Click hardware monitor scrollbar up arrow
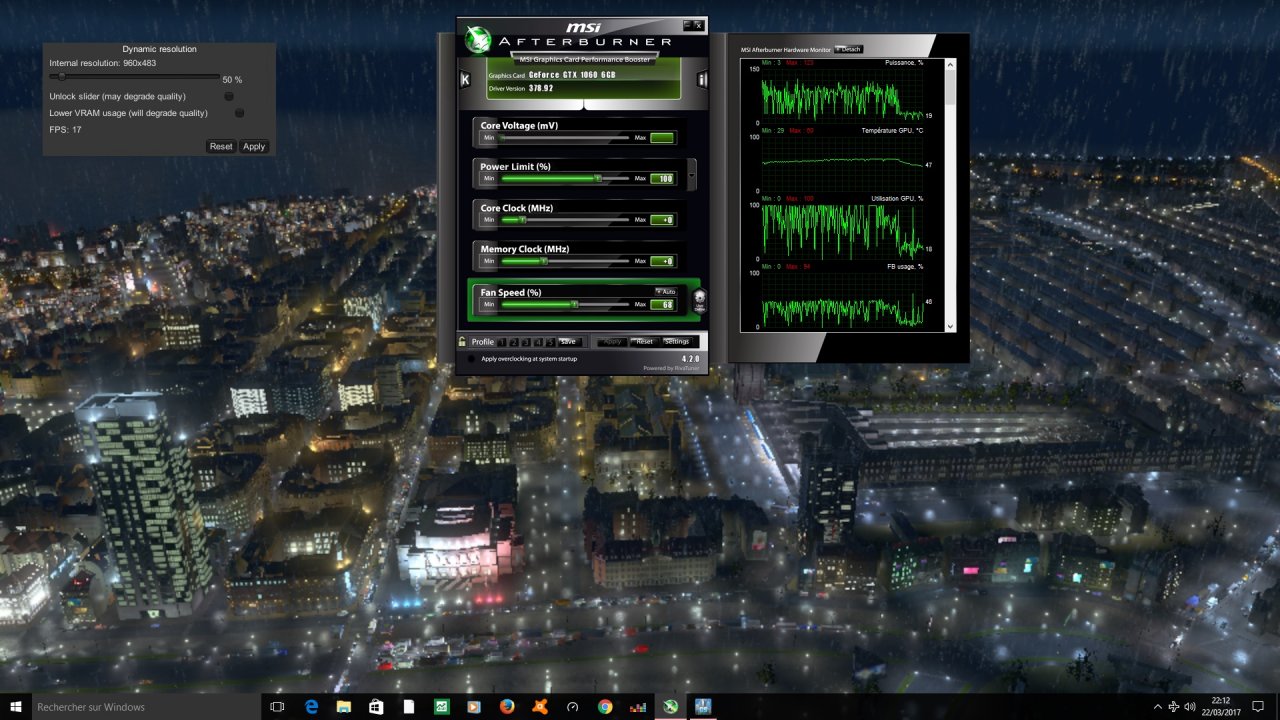This screenshot has height=720, width=1280. pos(950,65)
